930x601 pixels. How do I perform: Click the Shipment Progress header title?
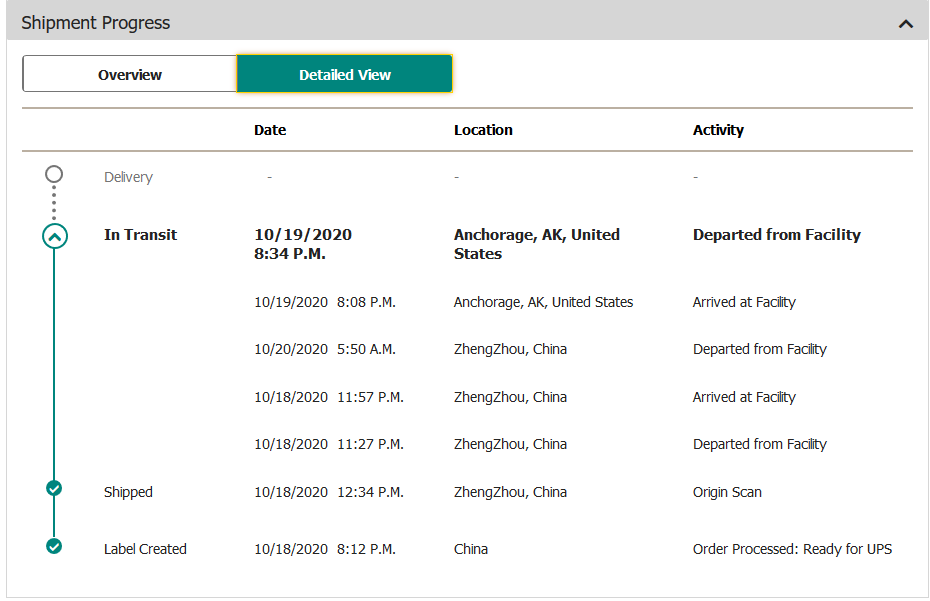pos(96,23)
